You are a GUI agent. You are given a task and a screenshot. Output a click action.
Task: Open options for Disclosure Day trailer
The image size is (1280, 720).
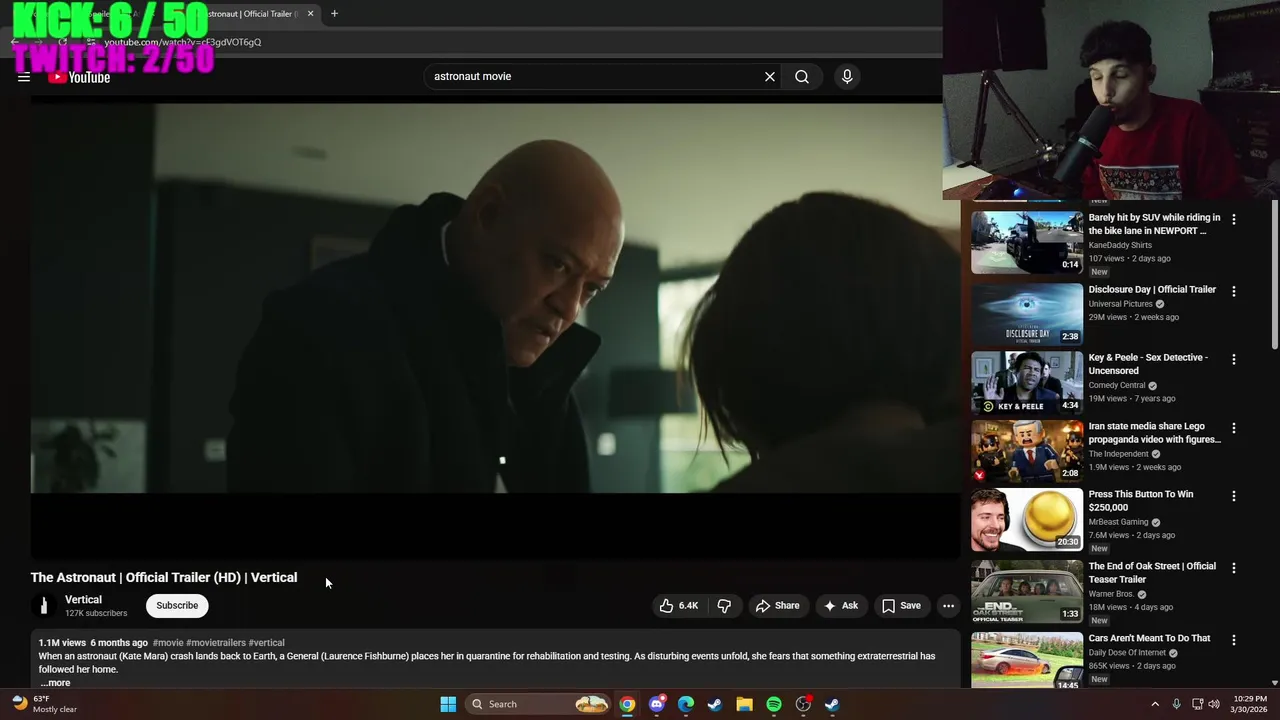[1233, 291]
